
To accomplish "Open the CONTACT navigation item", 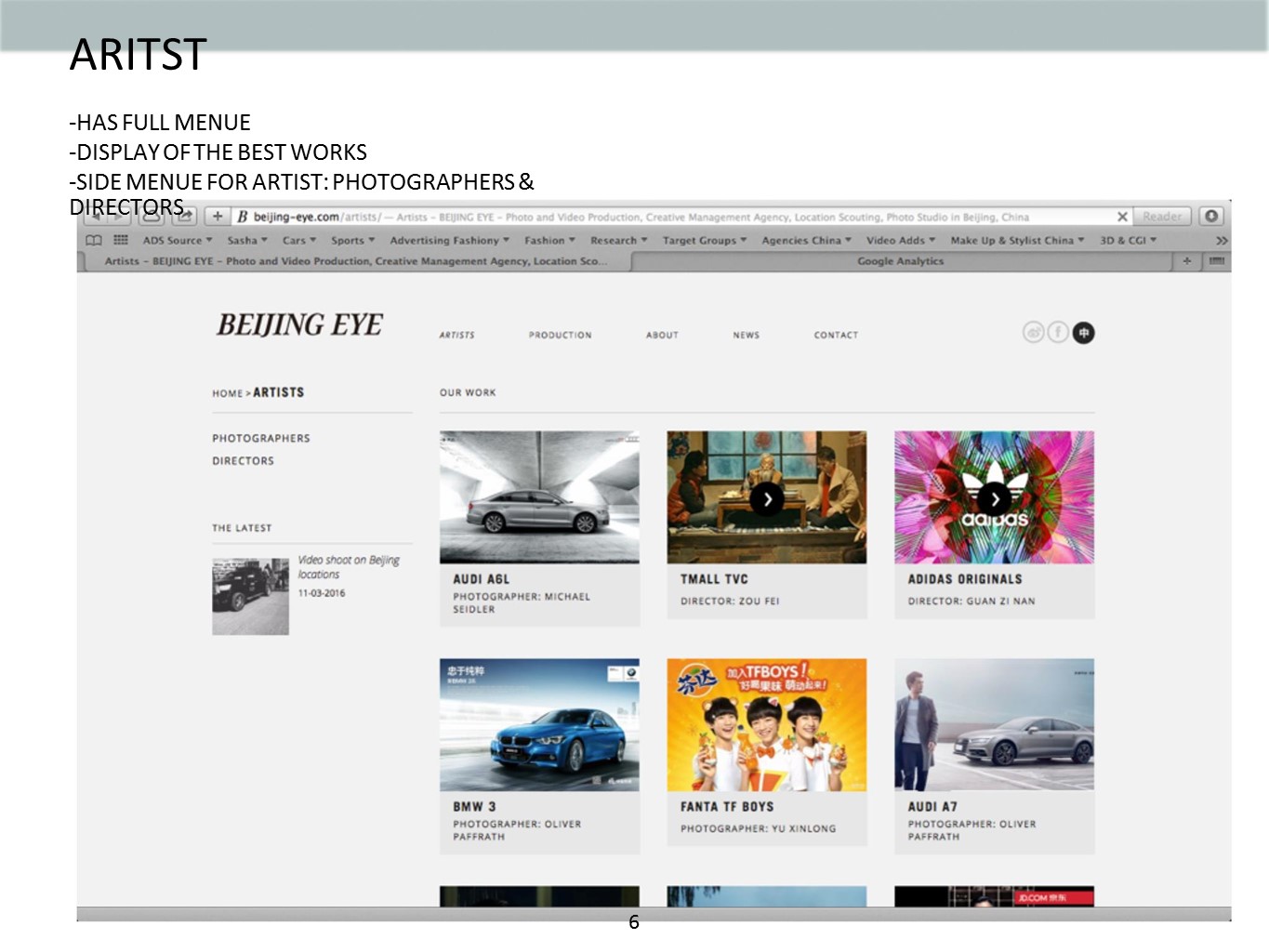I will 836,335.
